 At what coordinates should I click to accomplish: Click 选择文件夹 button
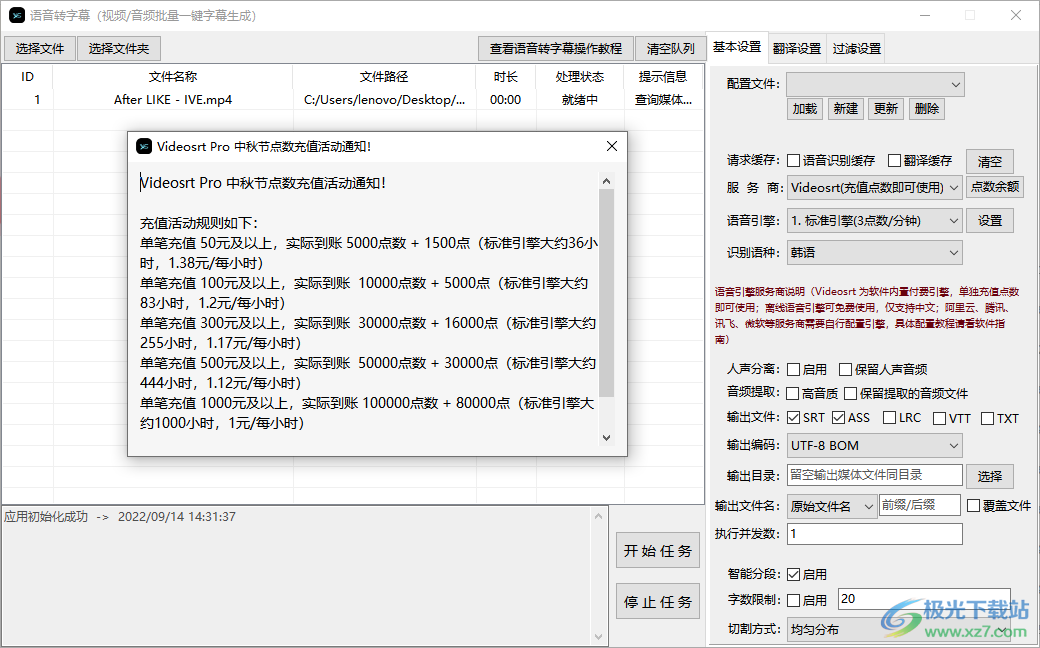tap(119, 48)
